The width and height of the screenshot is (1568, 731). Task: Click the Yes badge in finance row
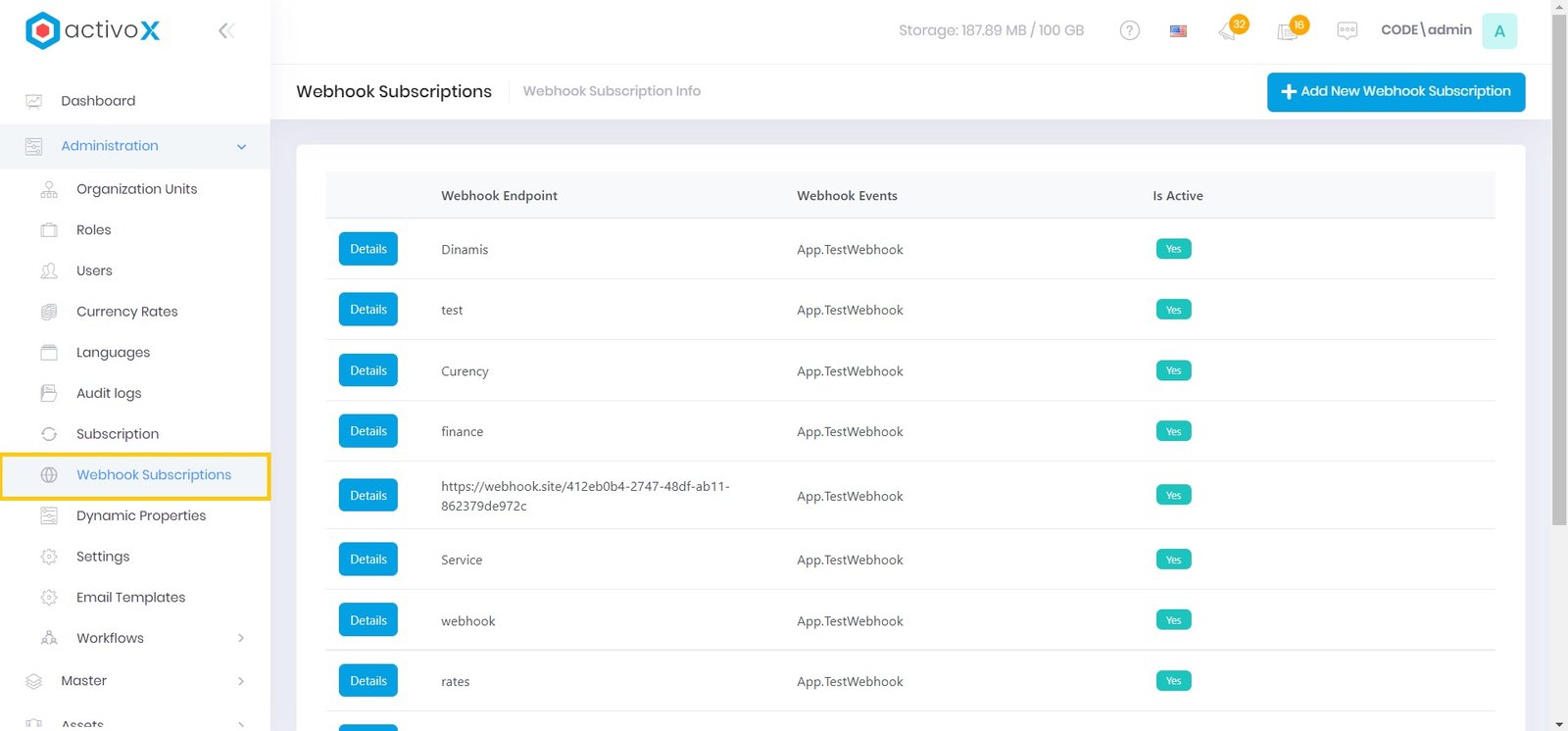pos(1174,431)
